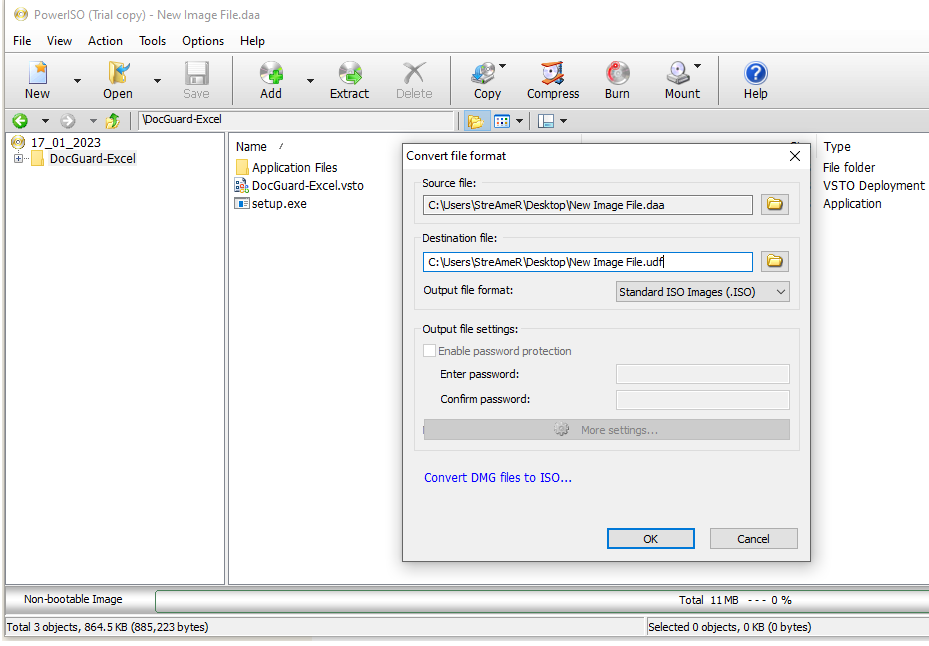Open the Action menu
929x646 pixels.
pos(105,41)
